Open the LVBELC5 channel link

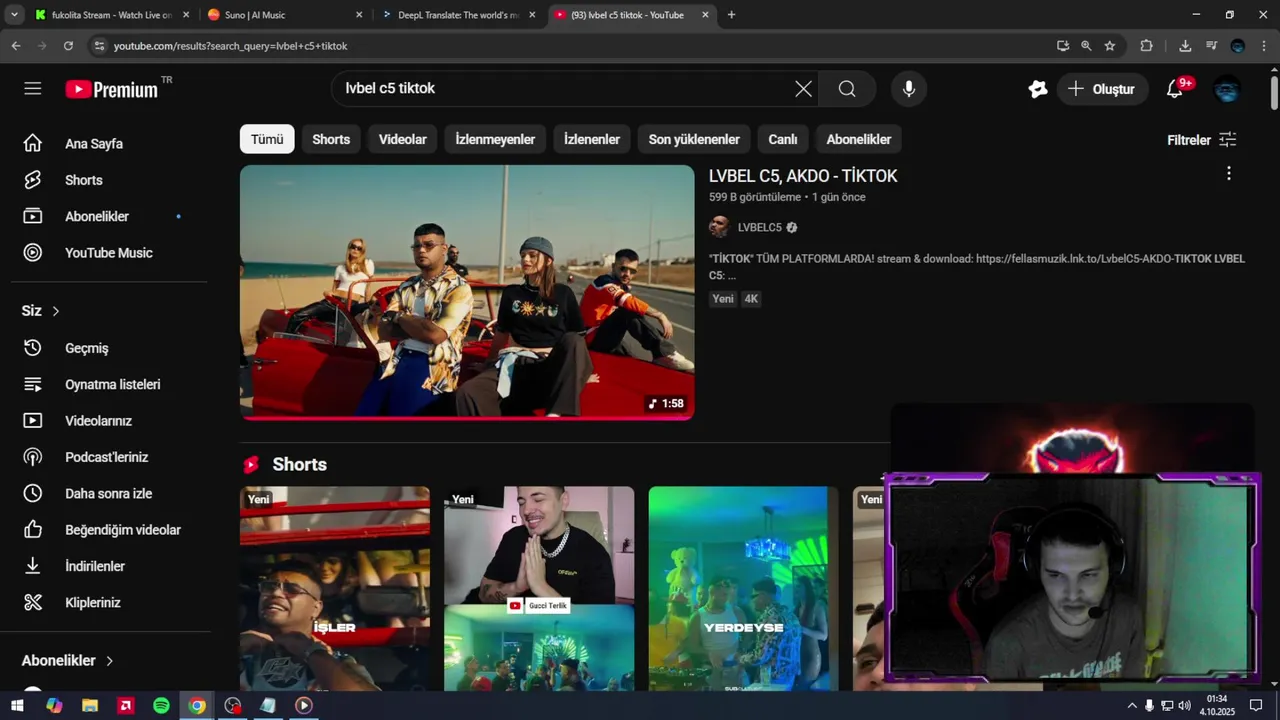(x=760, y=227)
